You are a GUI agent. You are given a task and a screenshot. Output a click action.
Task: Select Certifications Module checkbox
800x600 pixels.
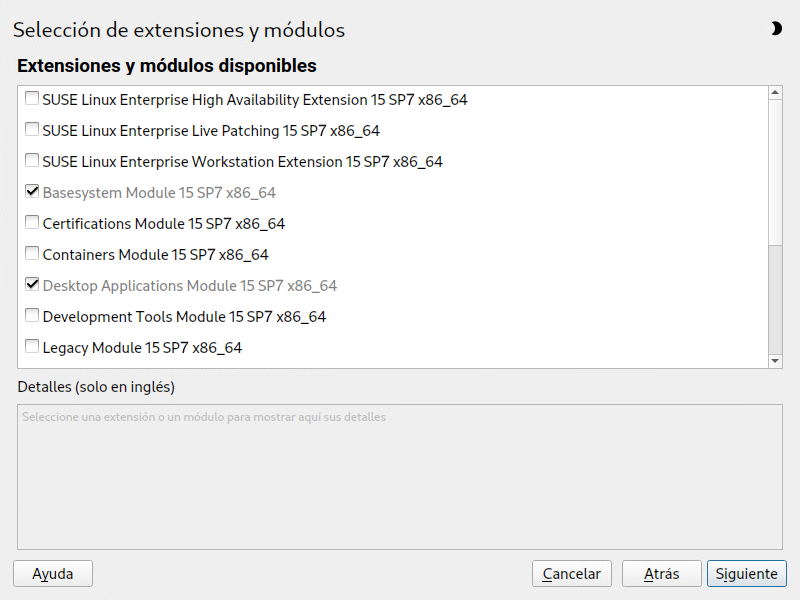tap(32, 222)
